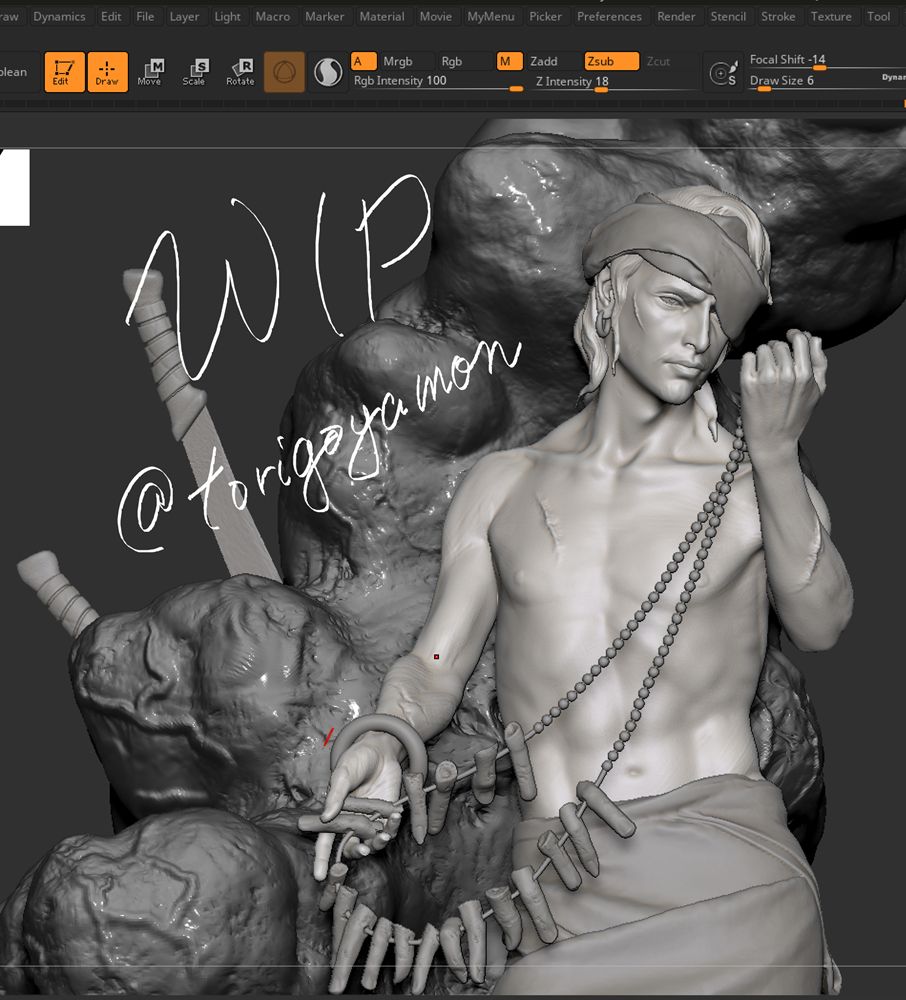Image resolution: width=906 pixels, height=1000 pixels.
Task: Click the Sculptris Pro icon near Focal Shift
Action: pyautogui.click(x=722, y=71)
